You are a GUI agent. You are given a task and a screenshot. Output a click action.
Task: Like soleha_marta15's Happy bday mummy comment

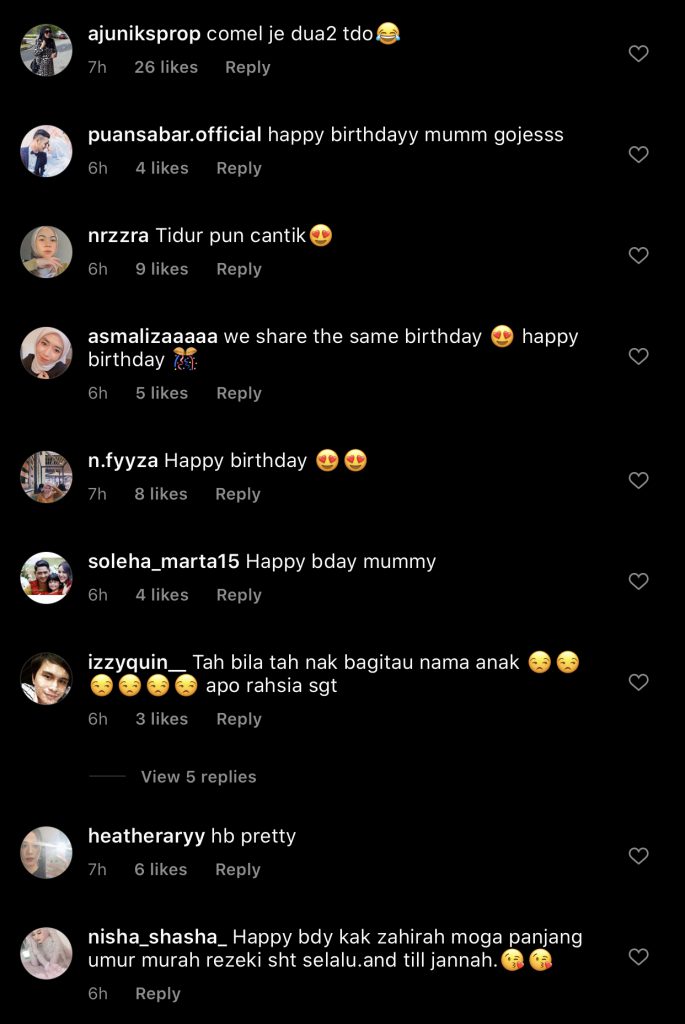pos(638,582)
